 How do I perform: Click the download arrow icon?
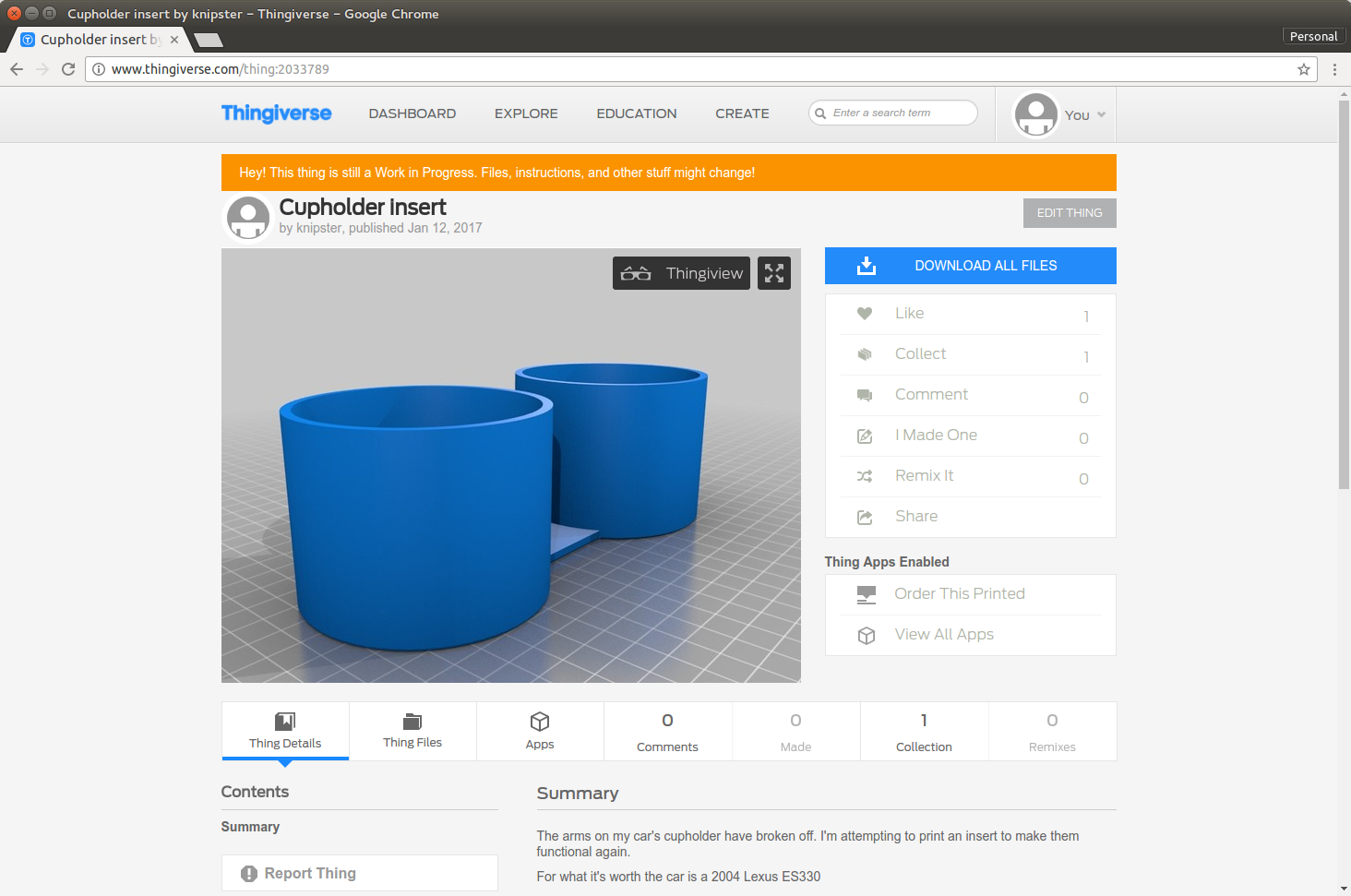[x=866, y=266]
